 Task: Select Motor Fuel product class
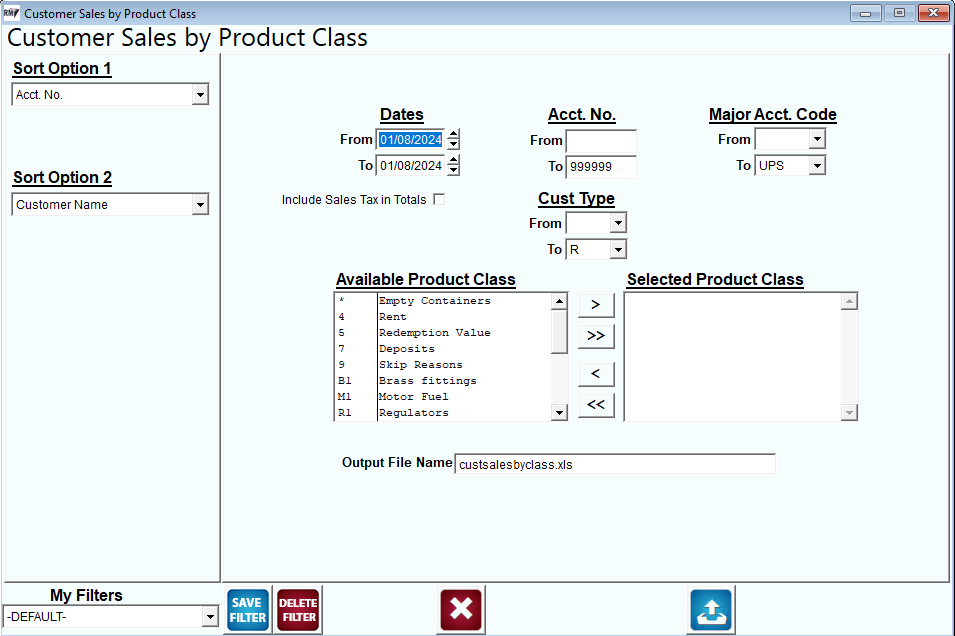pos(443,397)
